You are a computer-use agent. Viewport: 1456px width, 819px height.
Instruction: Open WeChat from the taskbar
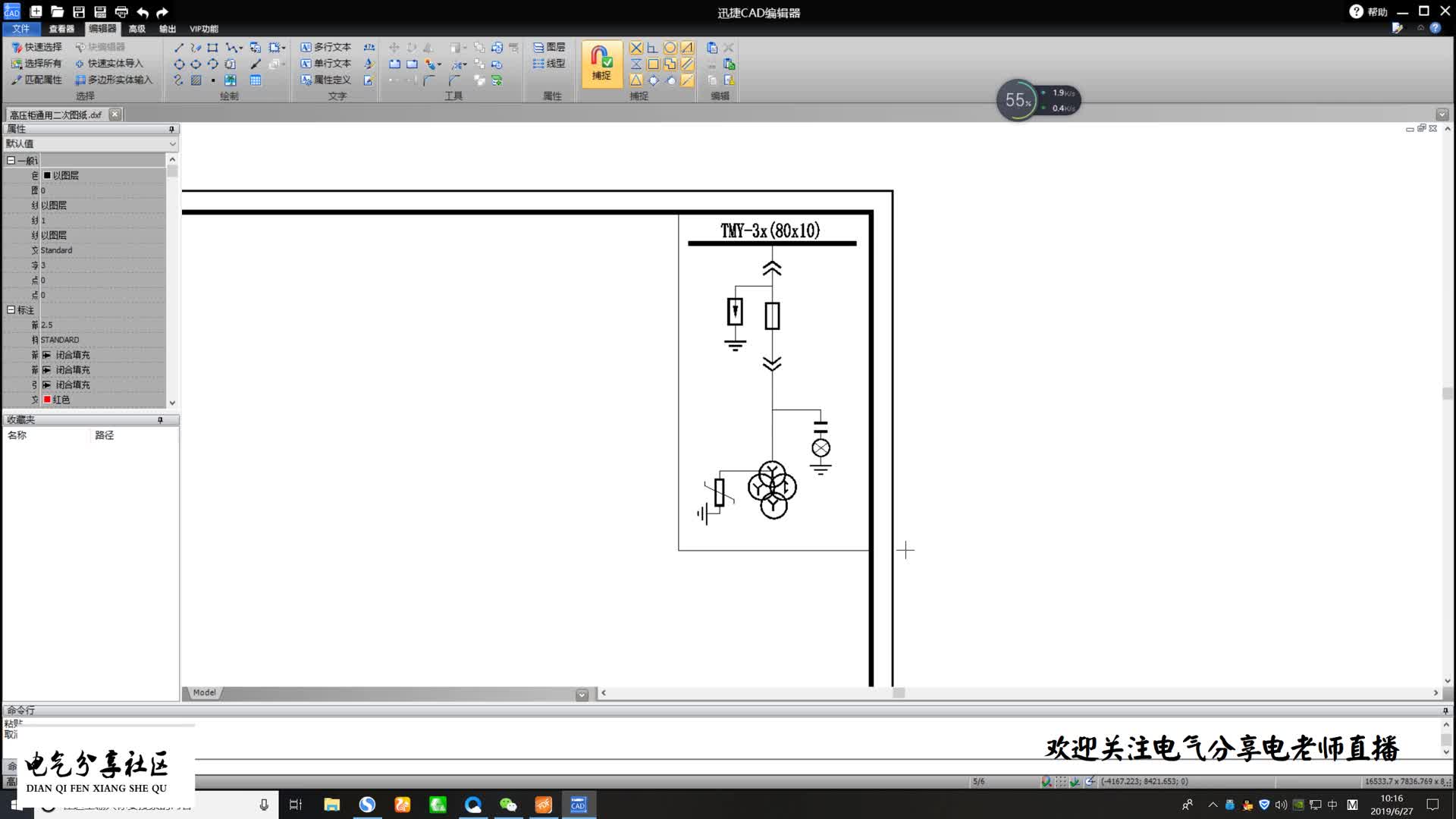click(508, 805)
